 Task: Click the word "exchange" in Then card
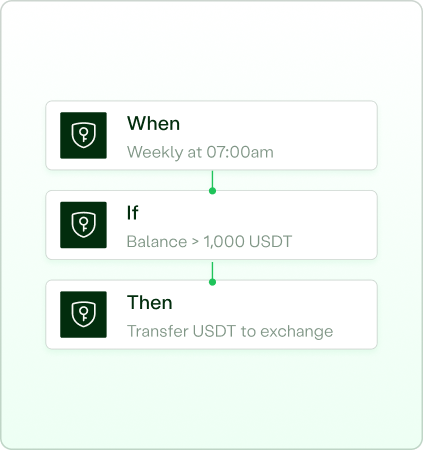(x=297, y=332)
